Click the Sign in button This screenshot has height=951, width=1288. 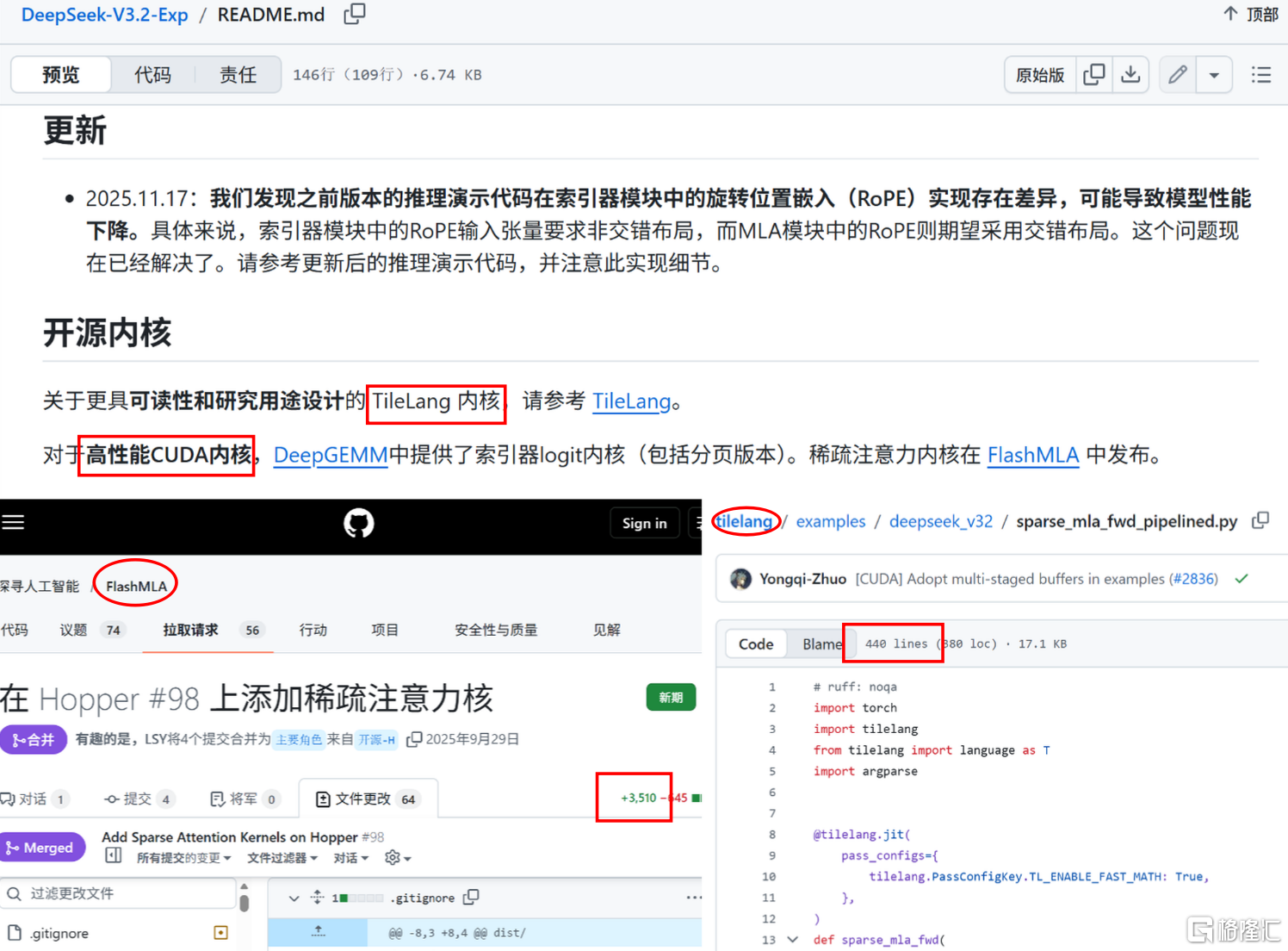click(x=645, y=523)
